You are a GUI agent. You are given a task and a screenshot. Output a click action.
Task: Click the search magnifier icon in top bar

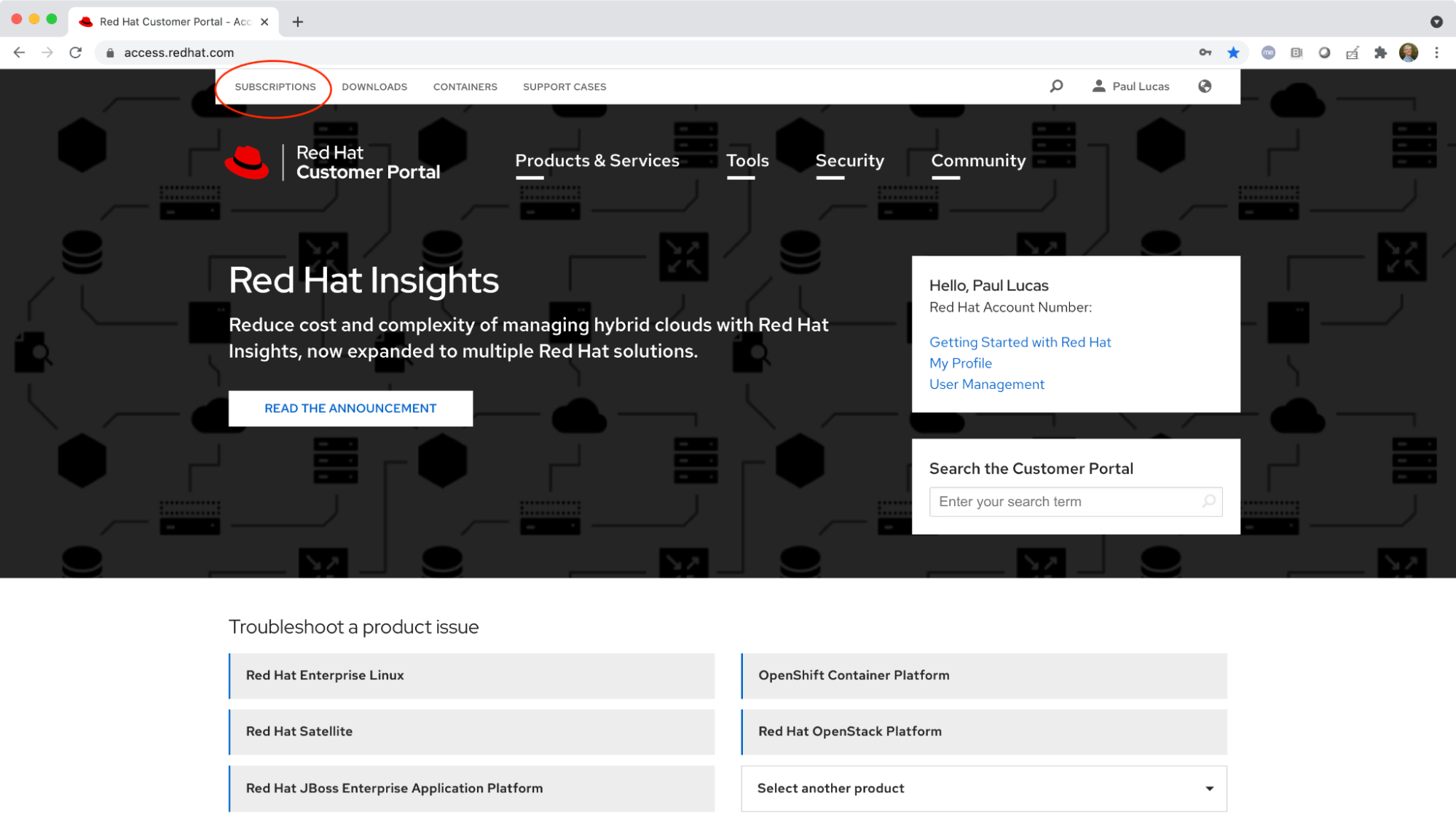pos(1056,86)
